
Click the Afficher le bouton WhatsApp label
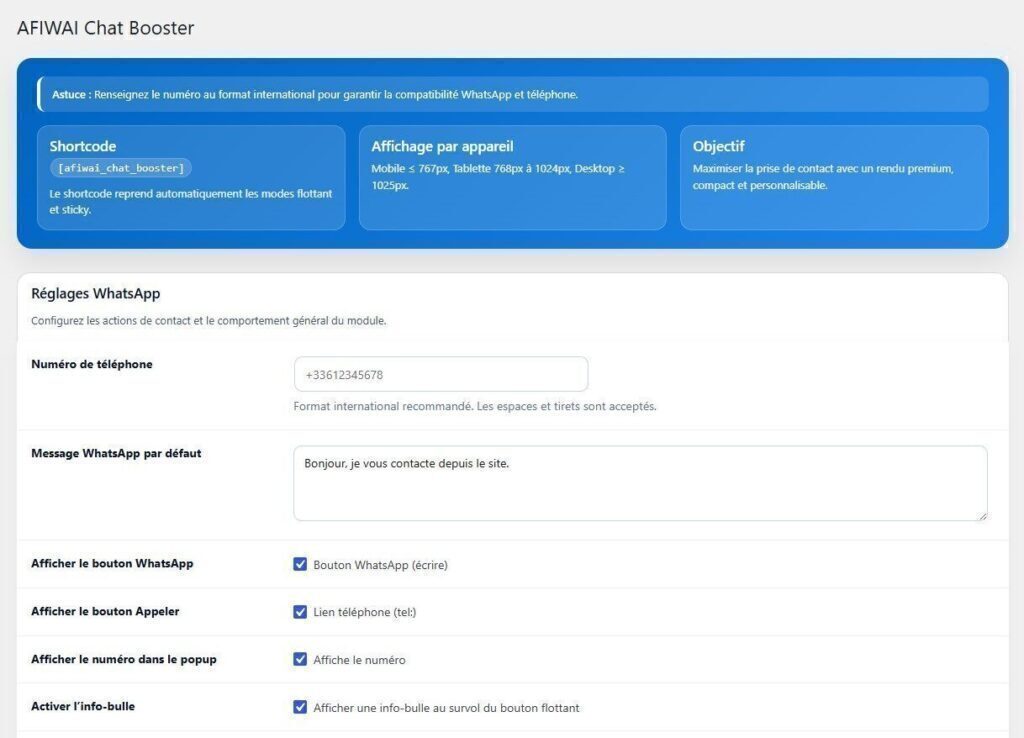(x=112, y=564)
